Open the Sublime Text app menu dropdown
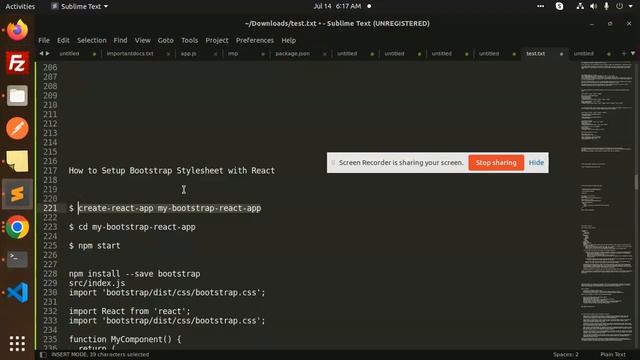640x360 pixels. coord(81,6)
